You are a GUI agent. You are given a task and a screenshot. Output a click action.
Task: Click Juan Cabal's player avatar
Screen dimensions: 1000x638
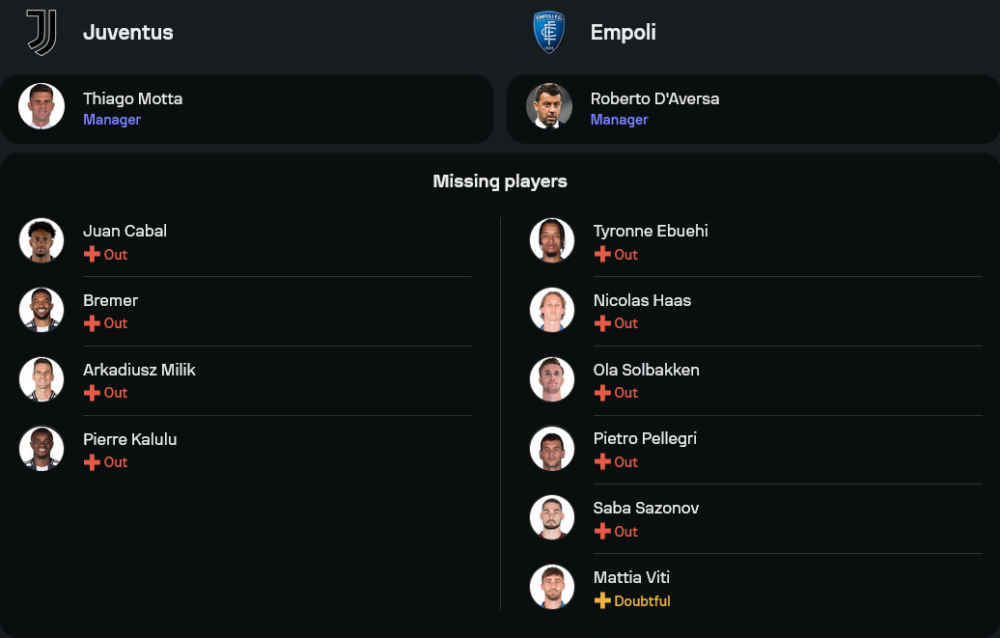pos(41,241)
